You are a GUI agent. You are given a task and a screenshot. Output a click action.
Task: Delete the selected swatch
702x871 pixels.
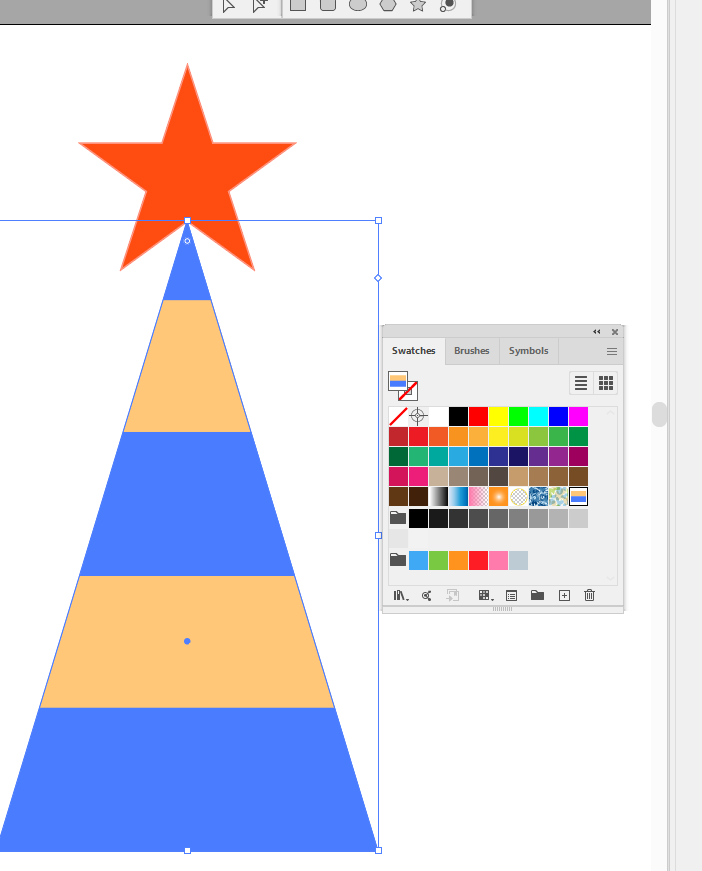coord(589,595)
